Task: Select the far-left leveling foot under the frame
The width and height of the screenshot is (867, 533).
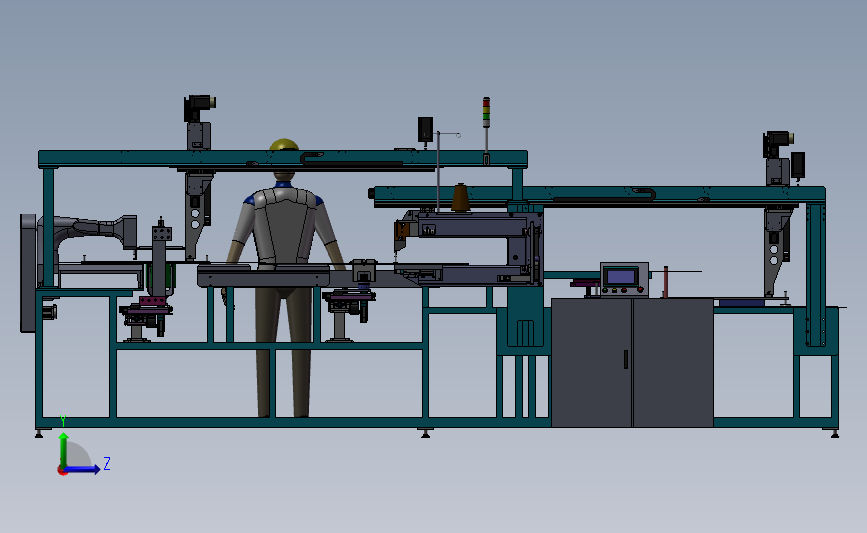Action: coord(39,434)
